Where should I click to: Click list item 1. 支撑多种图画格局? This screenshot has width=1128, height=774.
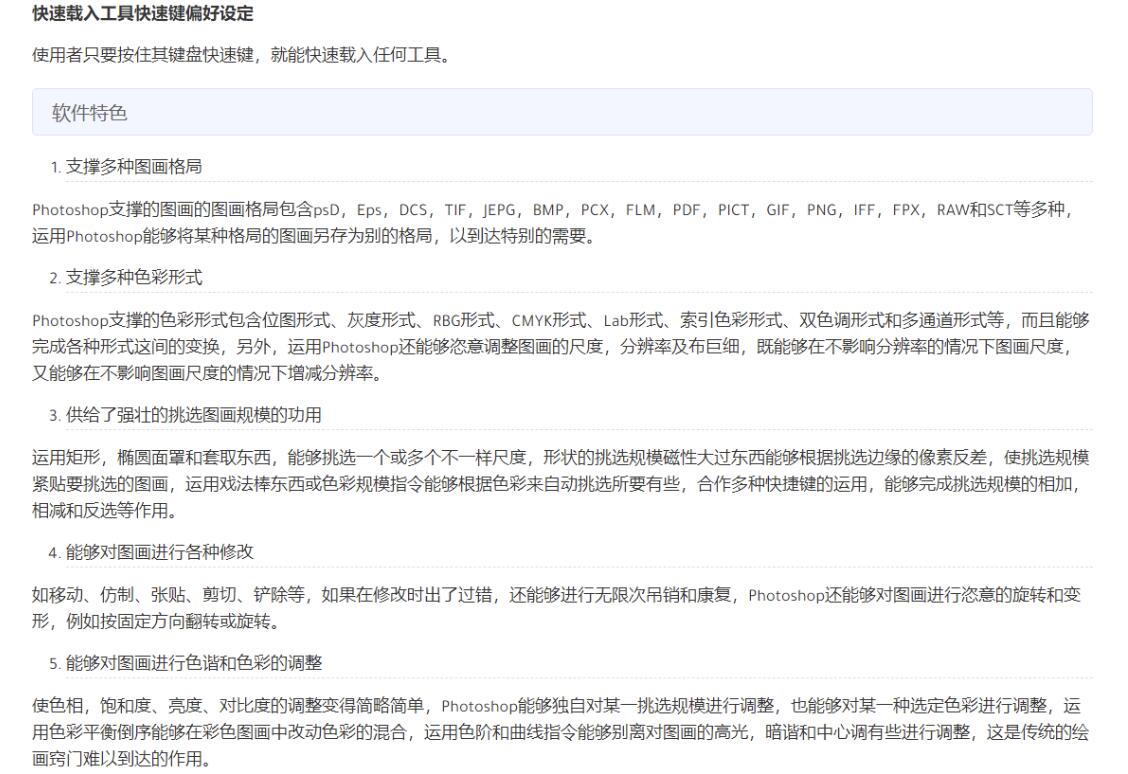(x=126, y=167)
